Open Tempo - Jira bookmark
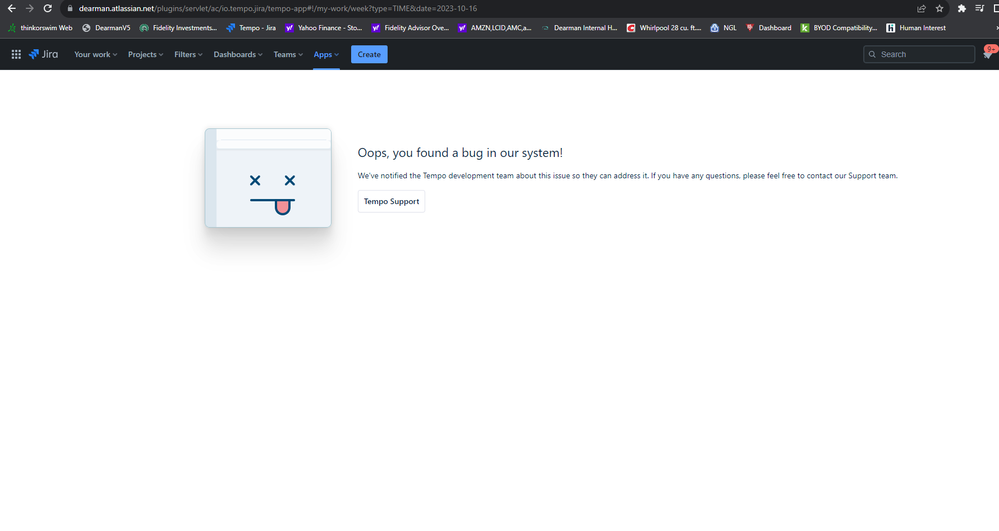This screenshot has width=999, height=531. click(x=251, y=28)
